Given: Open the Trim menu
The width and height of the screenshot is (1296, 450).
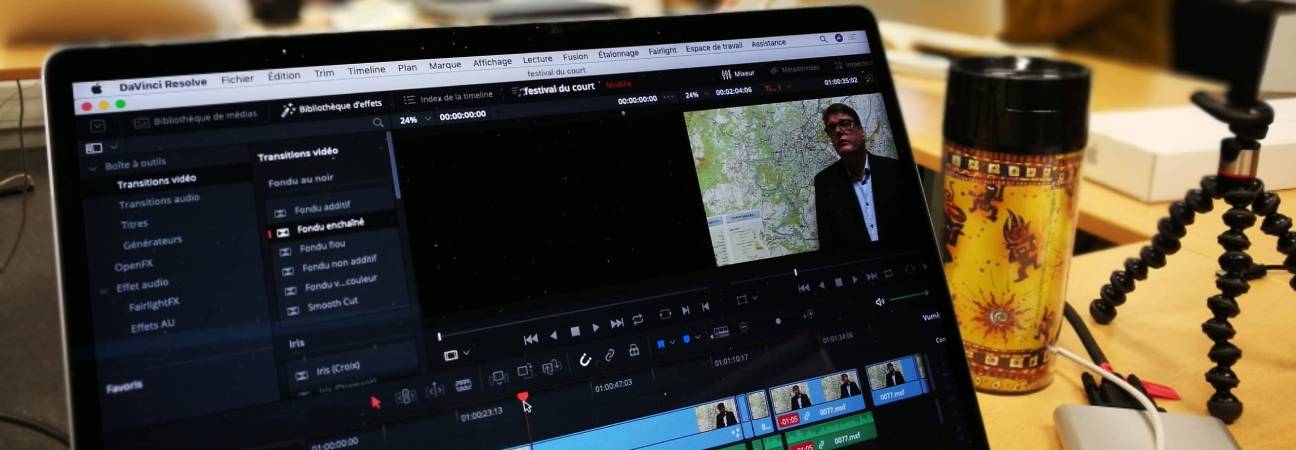Looking at the screenshot, I should click(323, 72).
